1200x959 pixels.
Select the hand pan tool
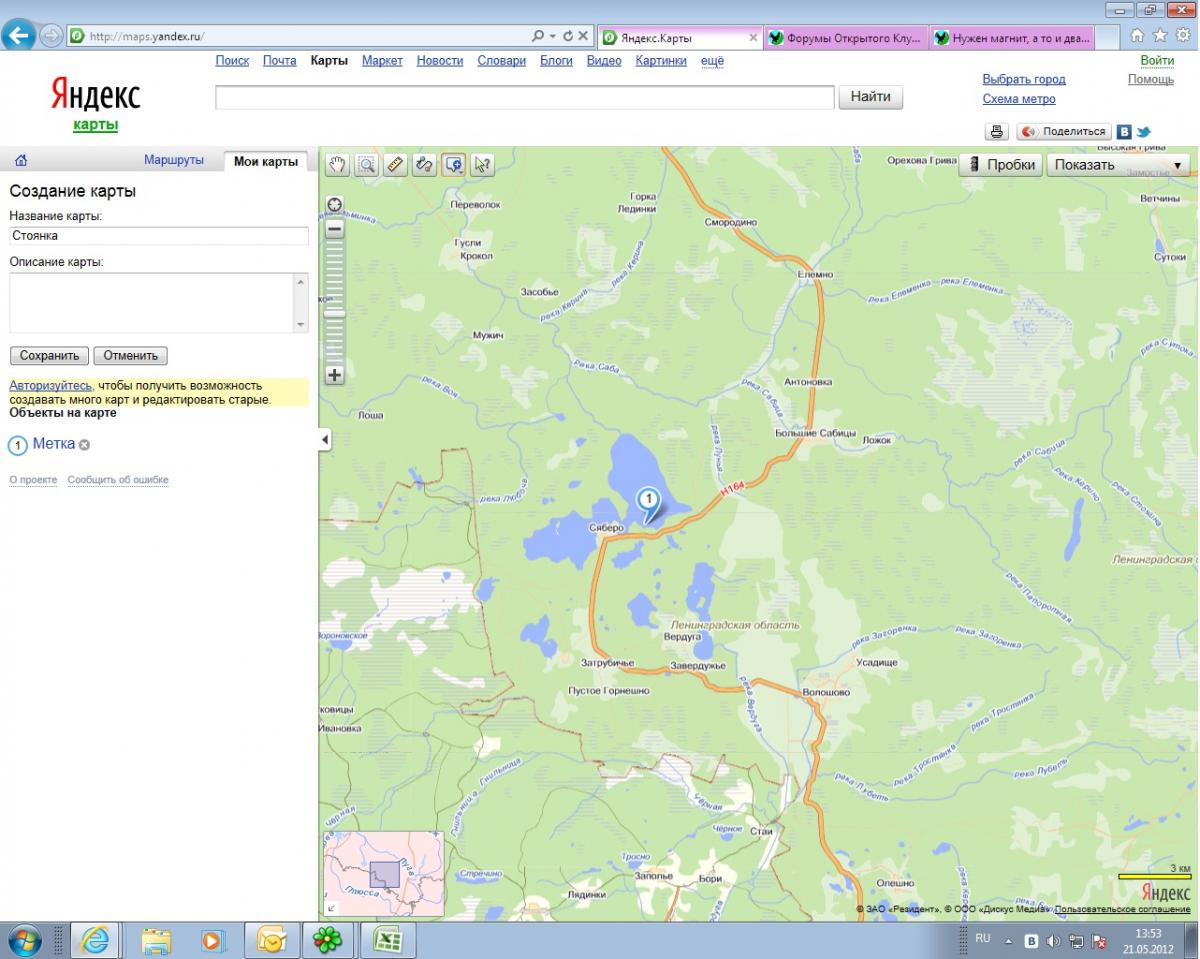[338, 165]
